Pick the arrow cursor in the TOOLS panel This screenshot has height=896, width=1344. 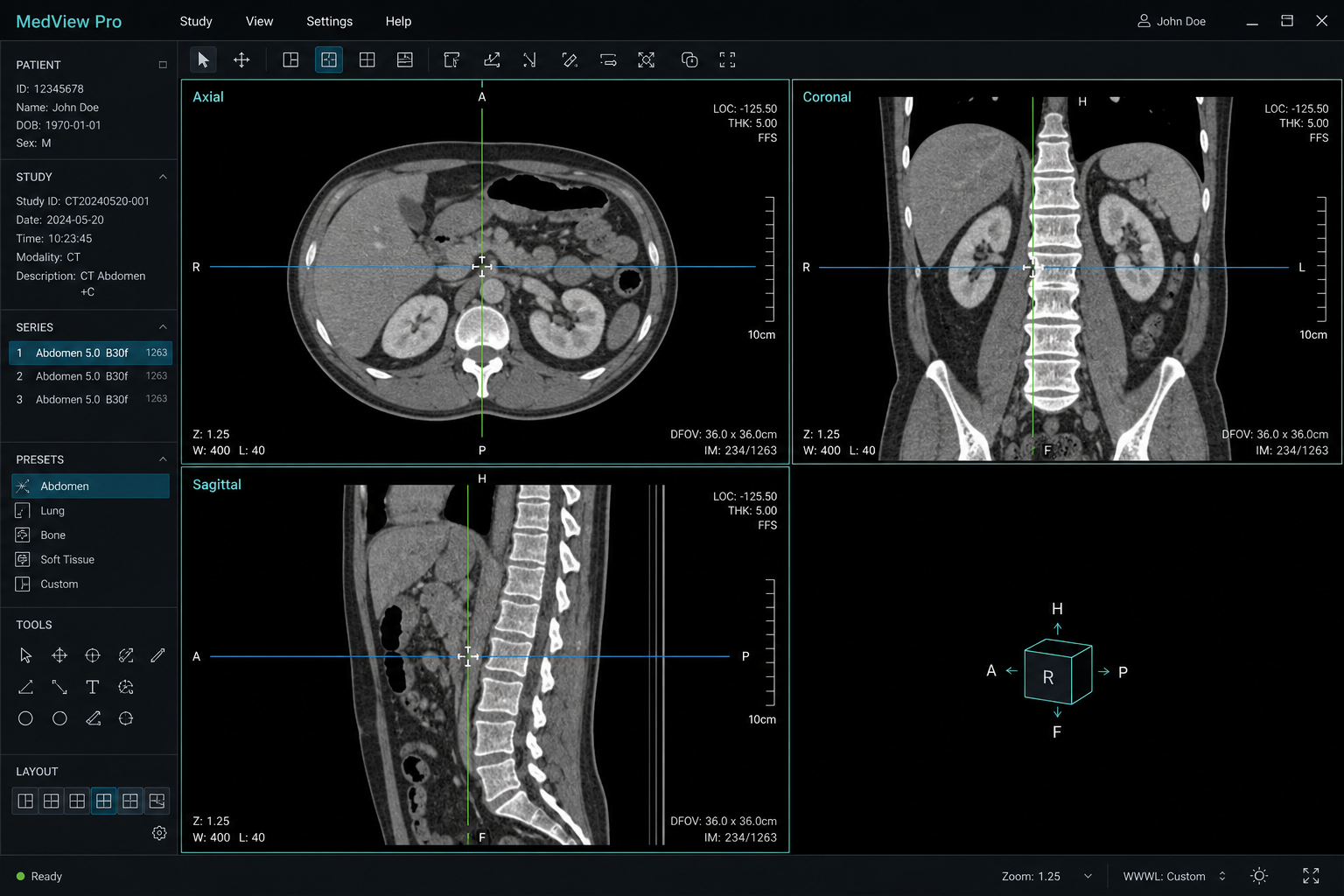tap(25, 655)
